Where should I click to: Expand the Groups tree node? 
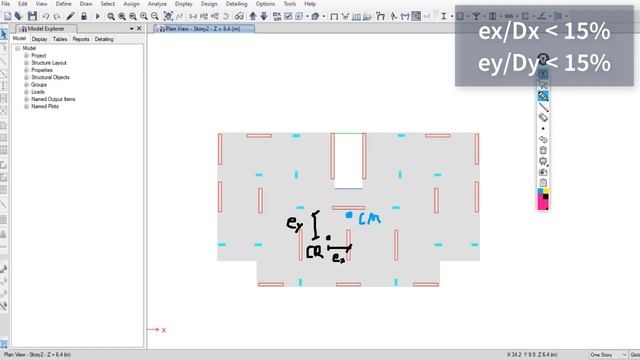coord(27,84)
